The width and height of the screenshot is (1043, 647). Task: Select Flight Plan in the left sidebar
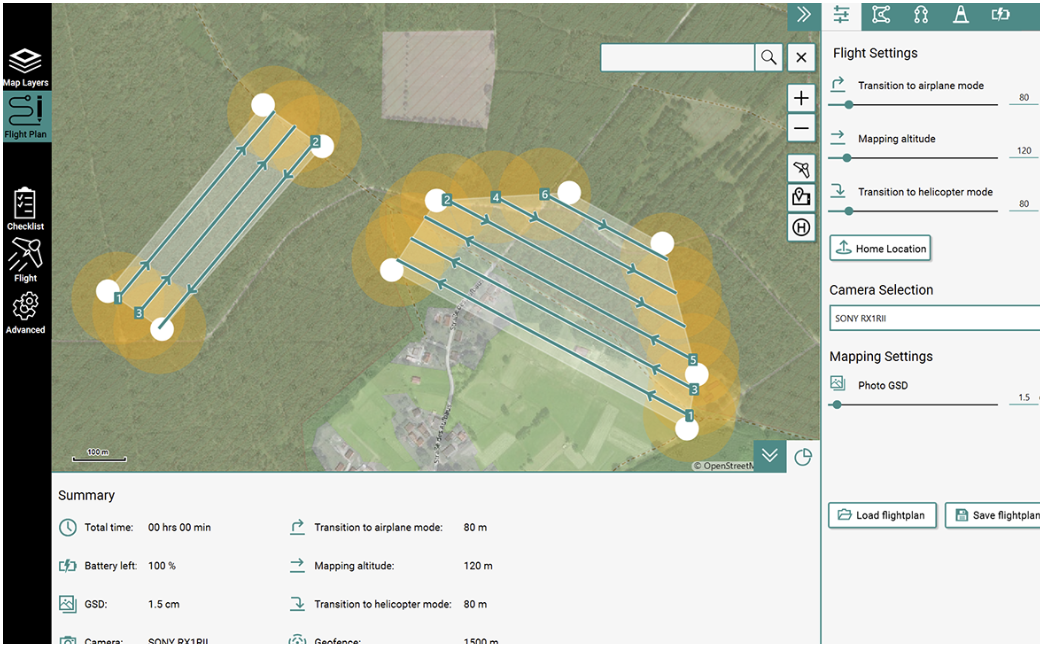[x=26, y=112]
